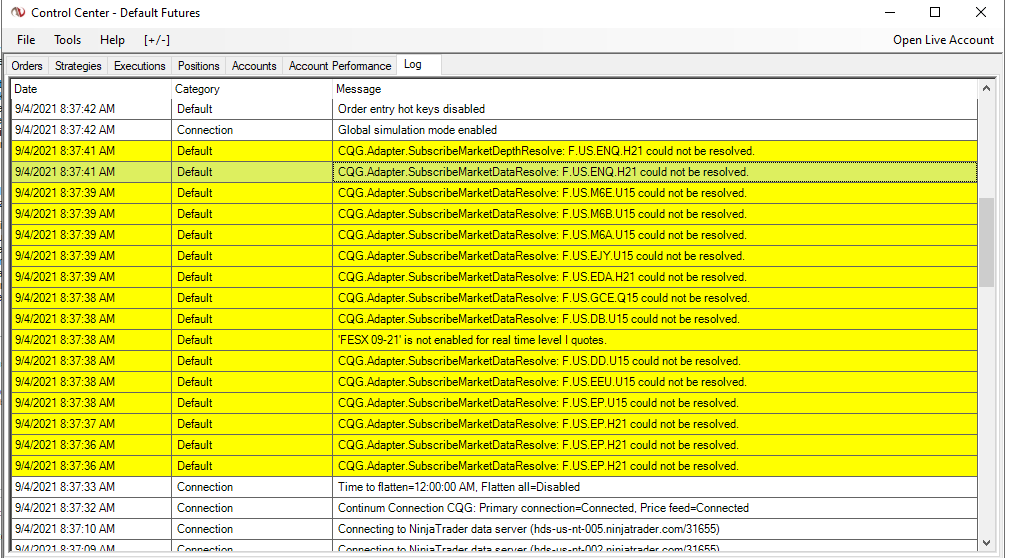Select the F.US.M6E.U15 could not be resolved row
Screen dimensions: 1010x558
tap(494, 193)
